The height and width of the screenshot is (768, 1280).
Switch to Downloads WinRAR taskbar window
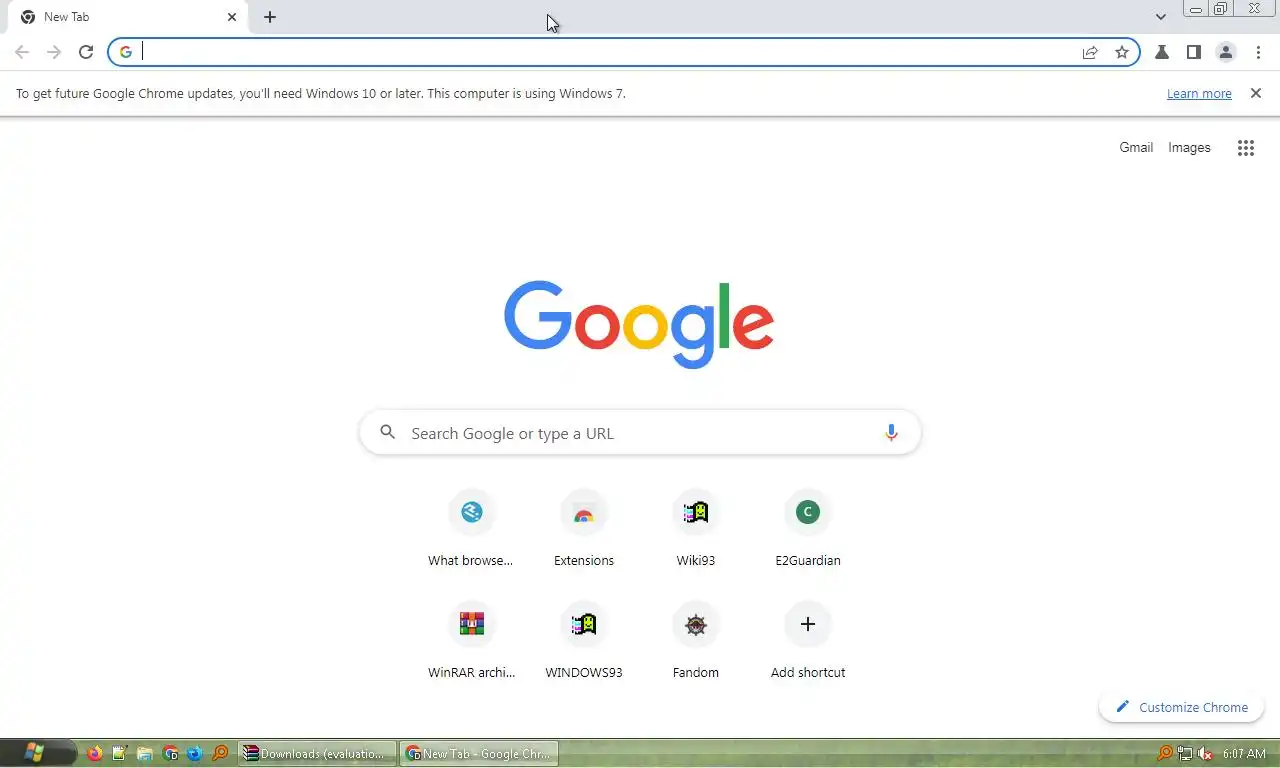coord(317,753)
